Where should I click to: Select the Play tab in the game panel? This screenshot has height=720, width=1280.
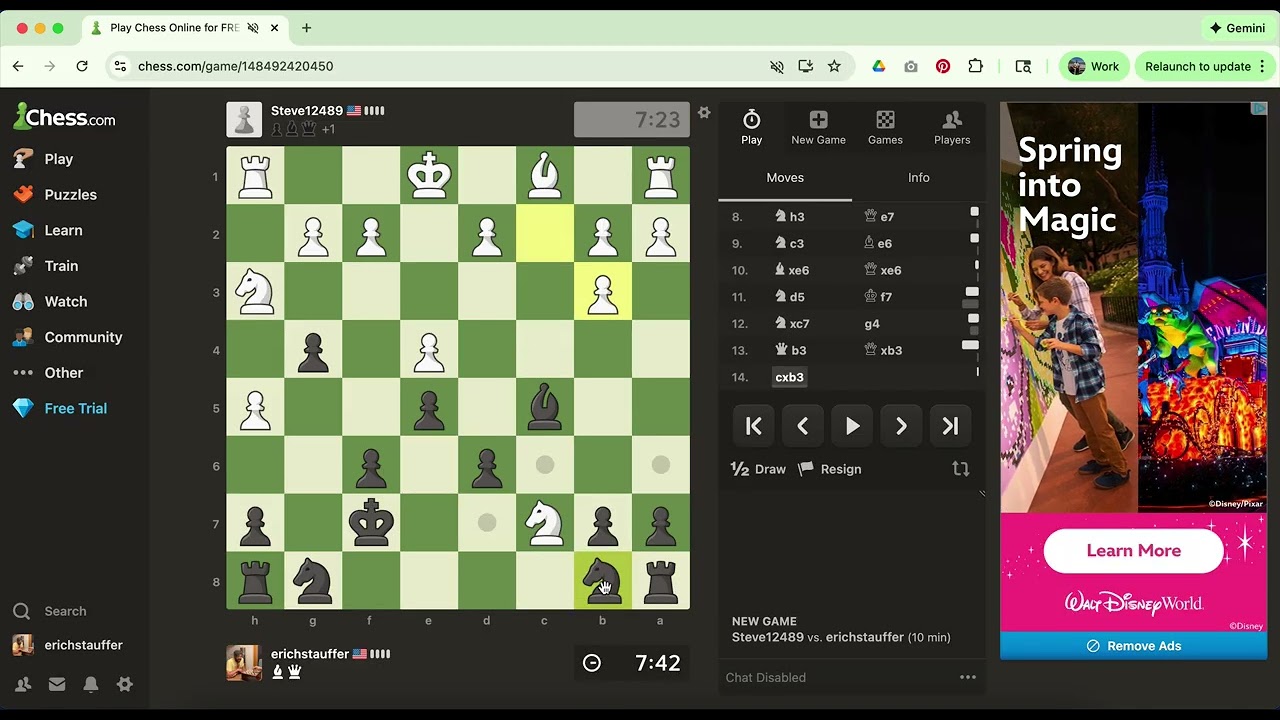click(752, 128)
